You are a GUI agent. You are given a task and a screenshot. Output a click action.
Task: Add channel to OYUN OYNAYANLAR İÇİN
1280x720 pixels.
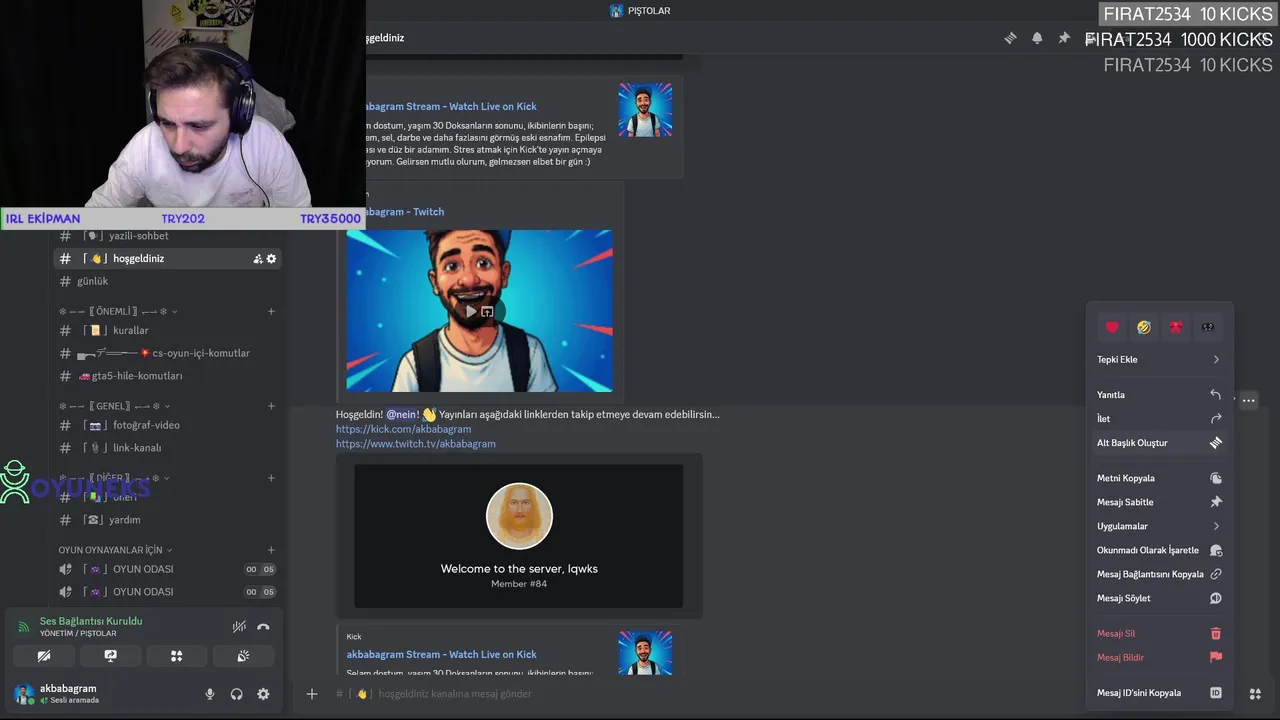[271, 550]
